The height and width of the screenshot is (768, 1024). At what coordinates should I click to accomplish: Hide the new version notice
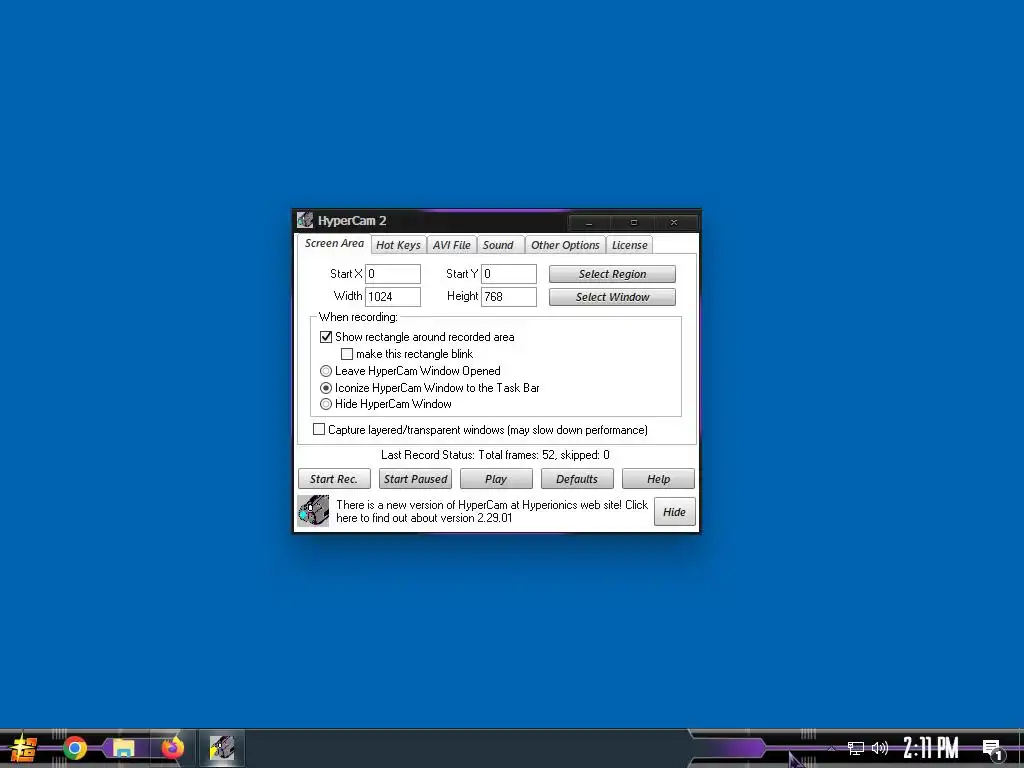click(x=675, y=512)
